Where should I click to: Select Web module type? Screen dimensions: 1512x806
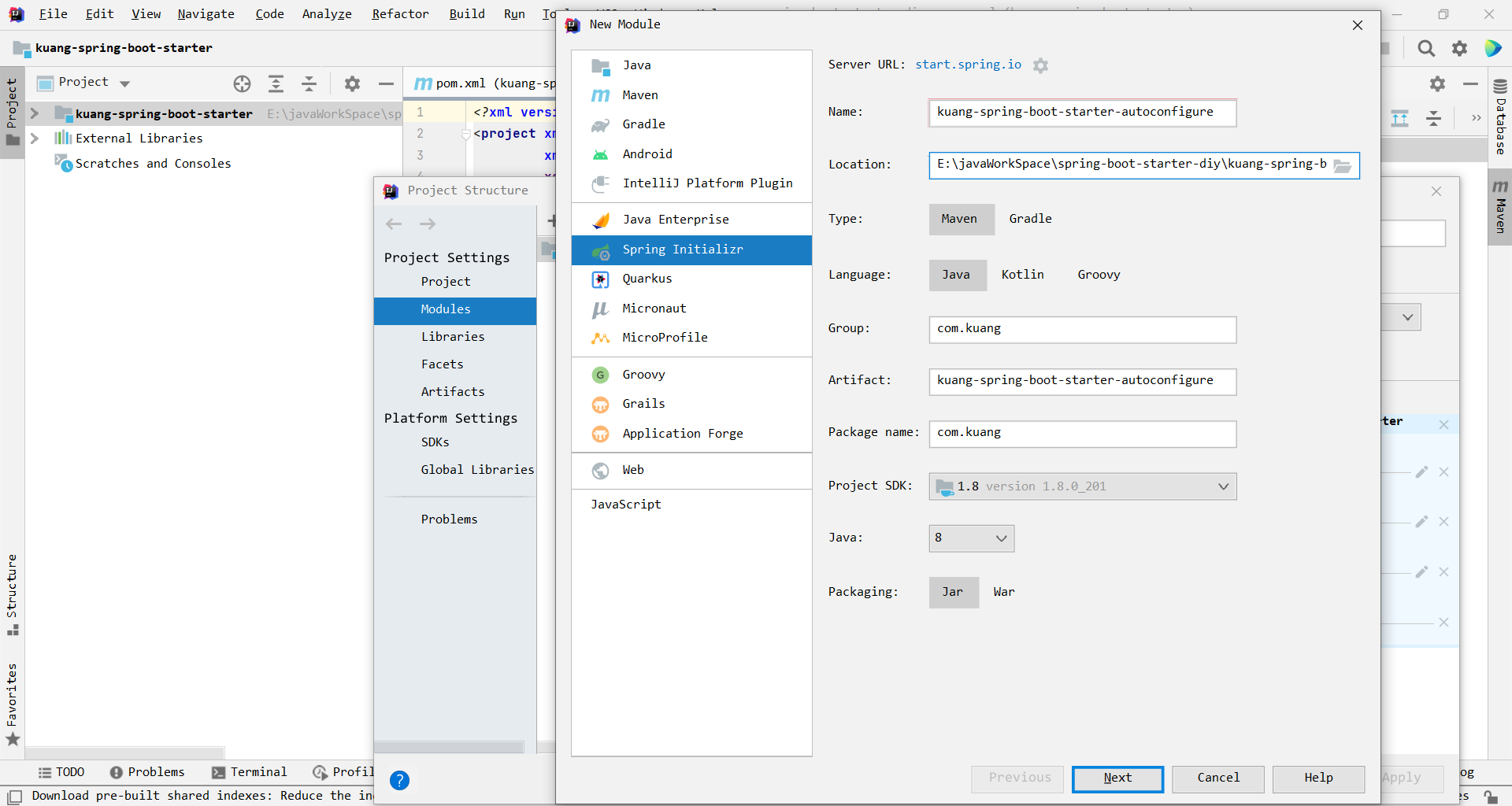(x=691, y=470)
